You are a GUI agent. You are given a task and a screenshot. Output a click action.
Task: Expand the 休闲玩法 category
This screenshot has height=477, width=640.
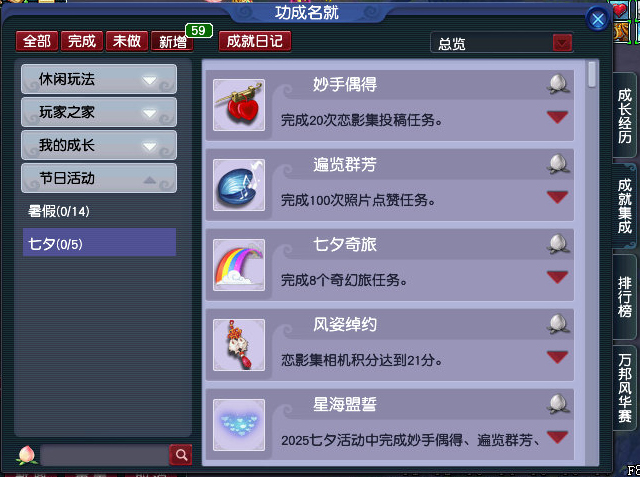99,79
